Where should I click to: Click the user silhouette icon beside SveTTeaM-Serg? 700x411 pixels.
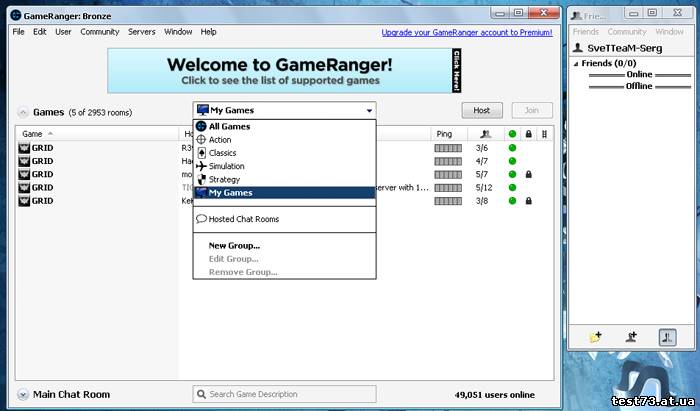[578, 47]
